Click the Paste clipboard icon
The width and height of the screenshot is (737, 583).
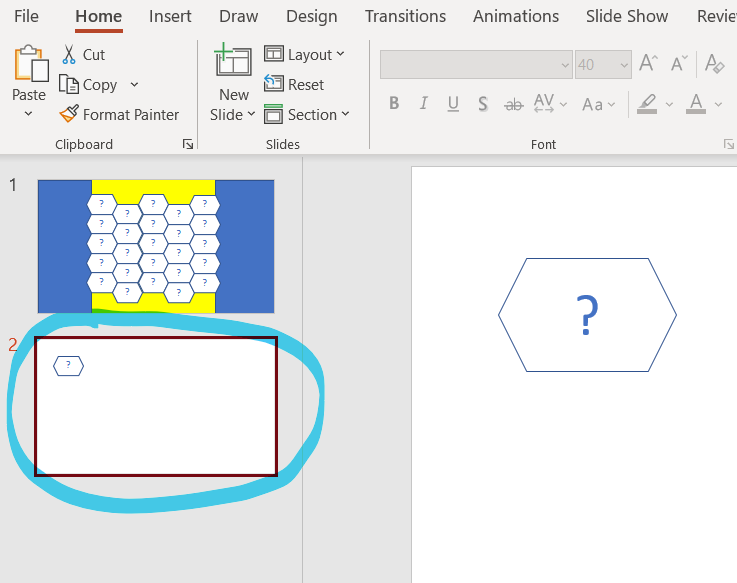(x=30, y=64)
